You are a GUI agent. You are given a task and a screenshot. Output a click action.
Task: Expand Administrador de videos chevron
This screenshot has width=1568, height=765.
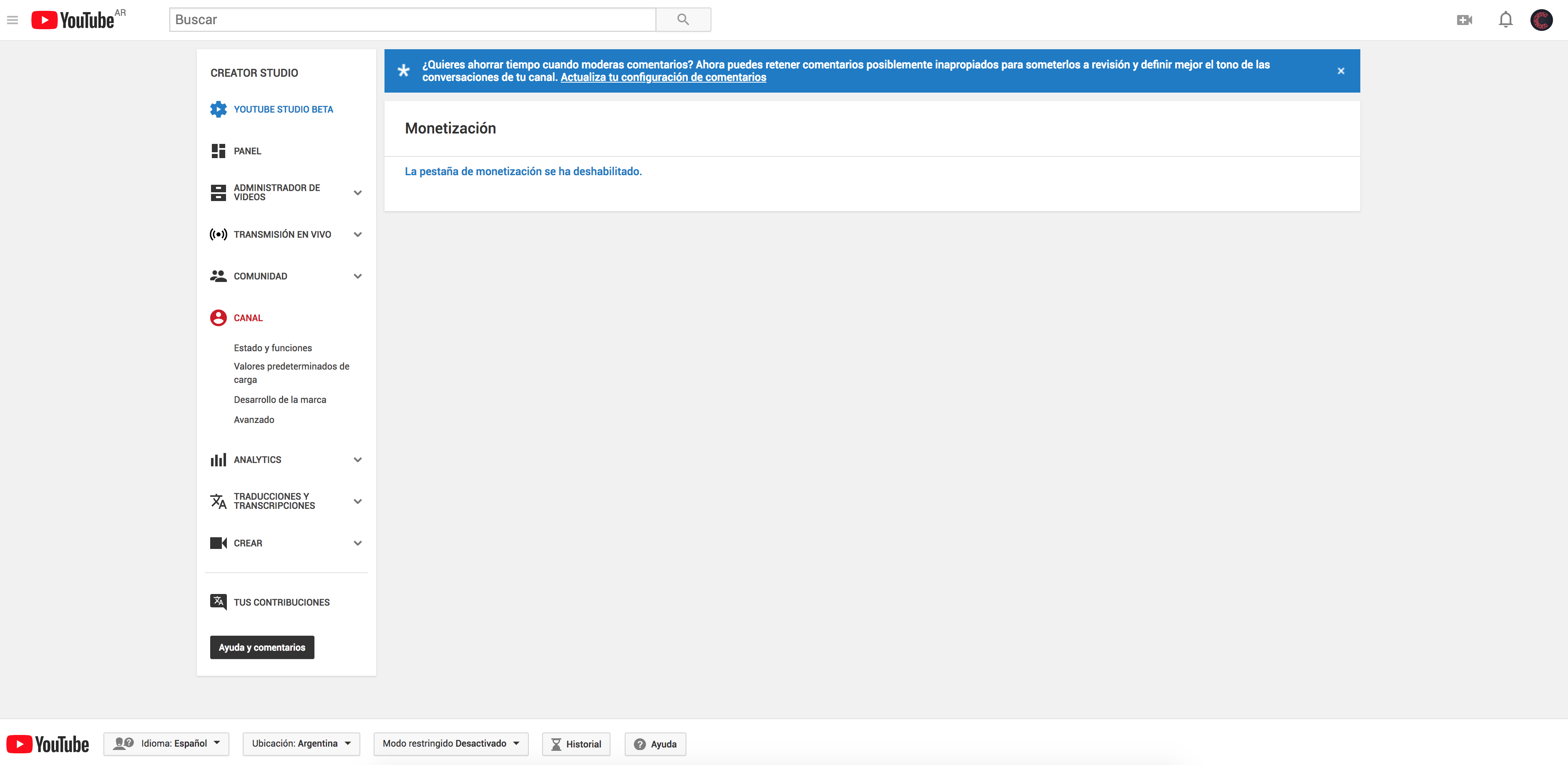click(358, 192)
